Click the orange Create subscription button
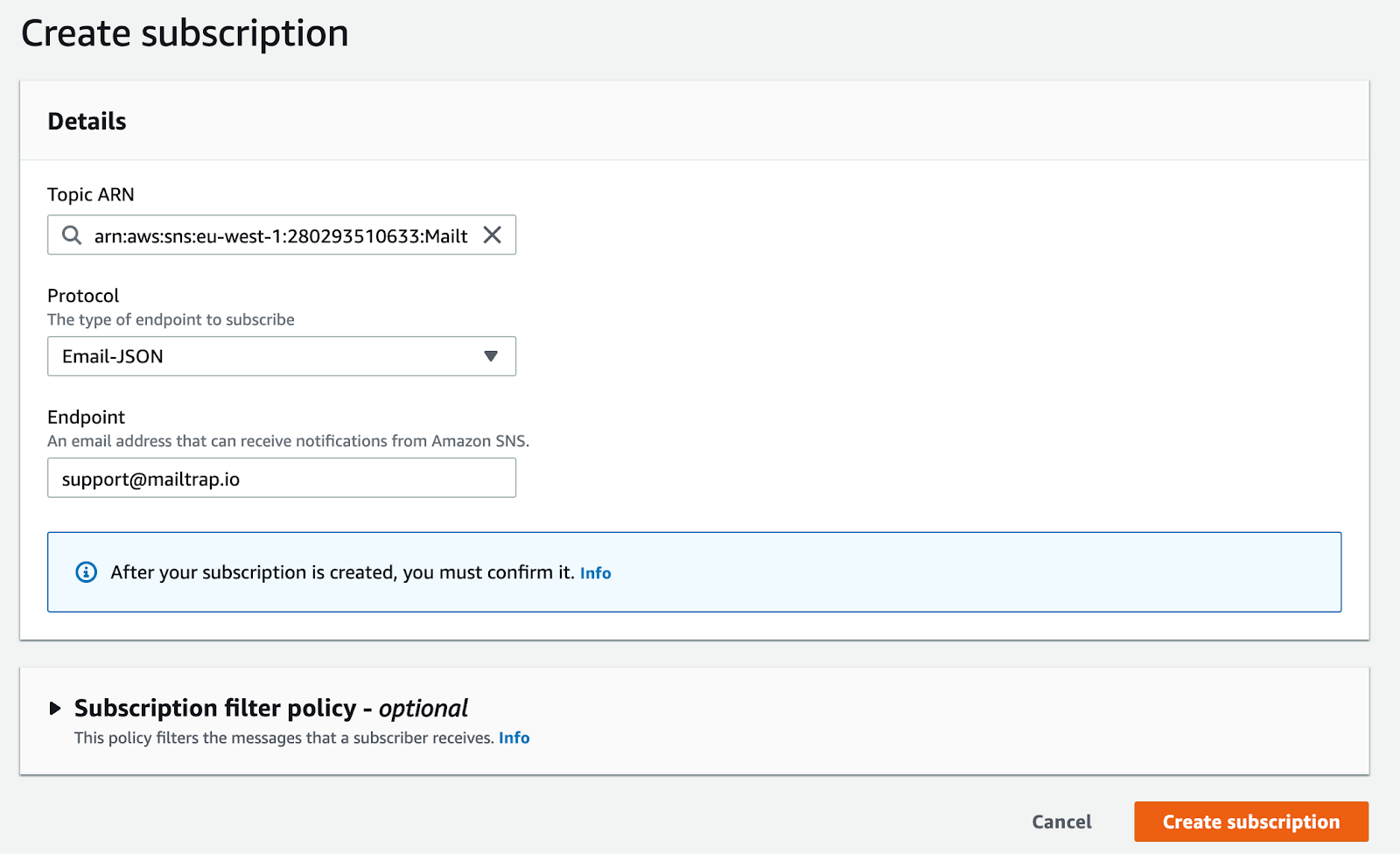Screen dimensions: 1400x854 click(1250, 822)
